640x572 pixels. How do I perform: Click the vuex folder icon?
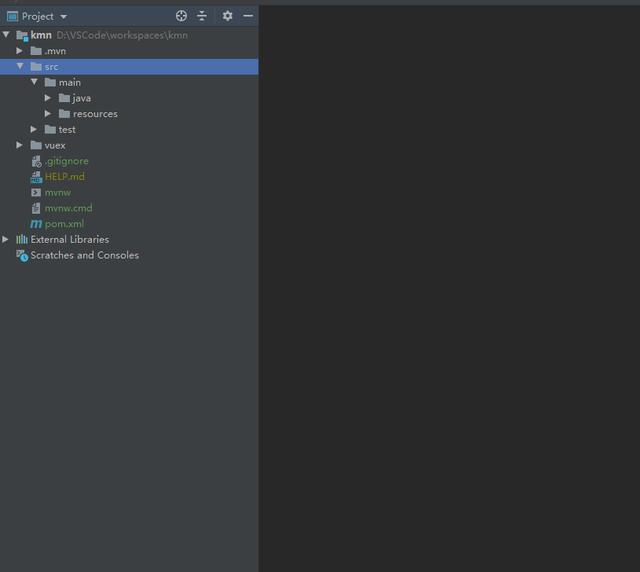point(36,145)
